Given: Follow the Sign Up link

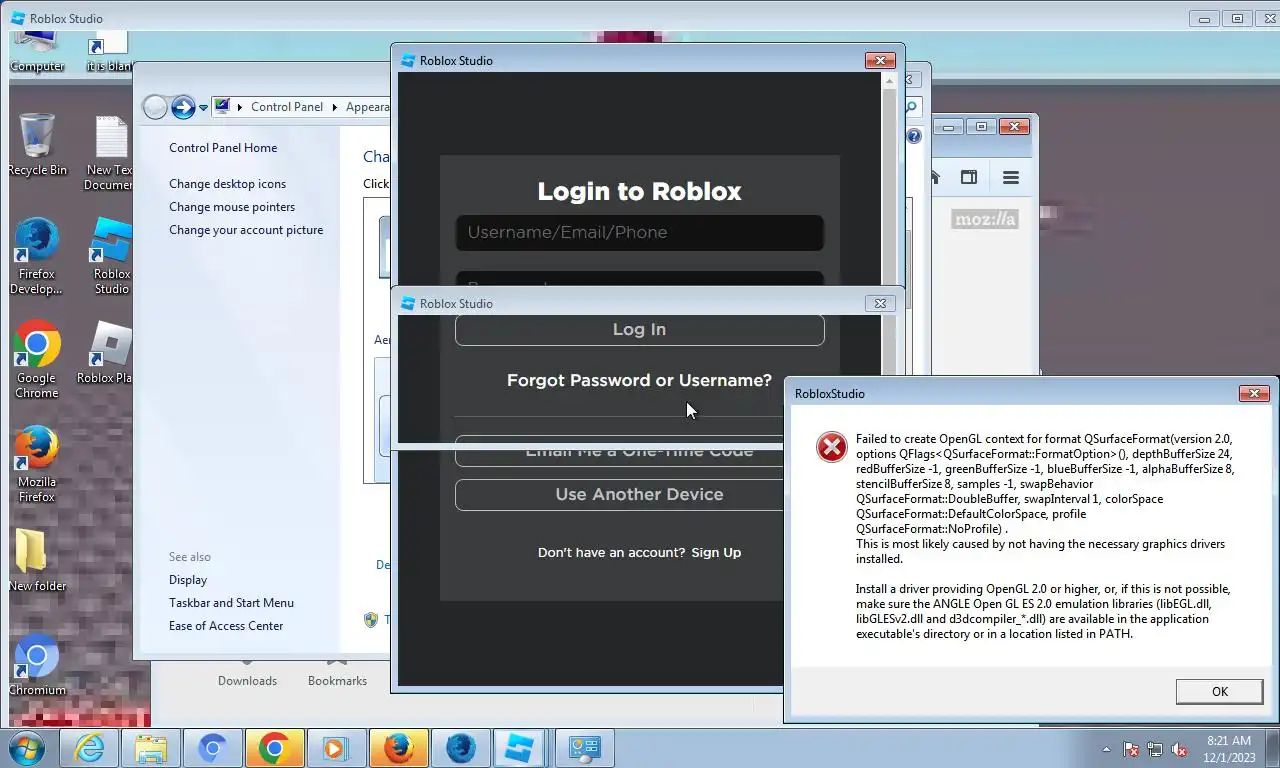Looking at the screenshot, I should point(716,552).
